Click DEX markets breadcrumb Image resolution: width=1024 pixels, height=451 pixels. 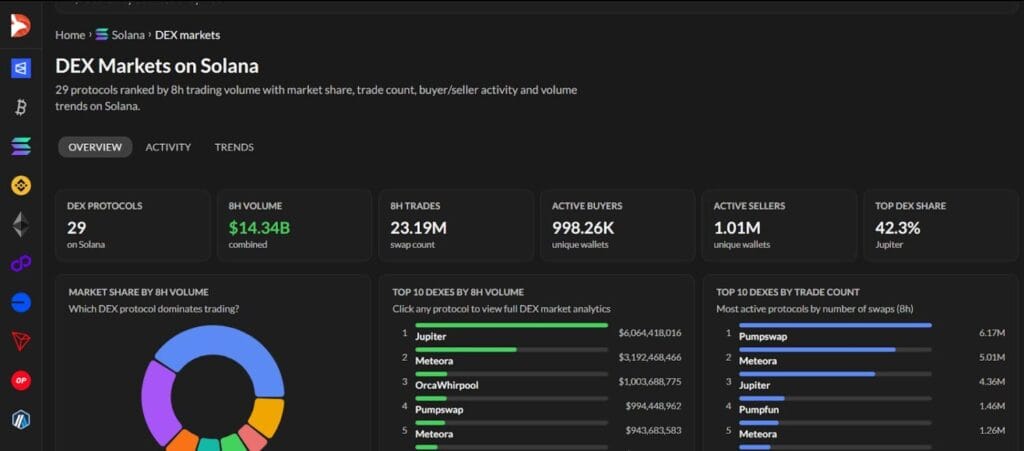187,35
